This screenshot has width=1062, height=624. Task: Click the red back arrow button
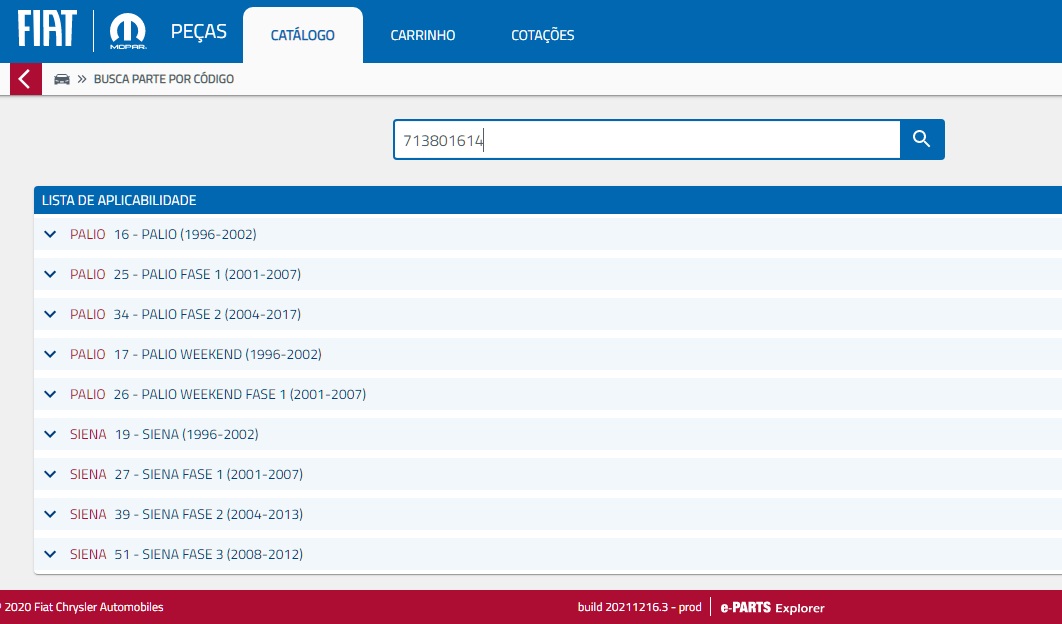25,79
